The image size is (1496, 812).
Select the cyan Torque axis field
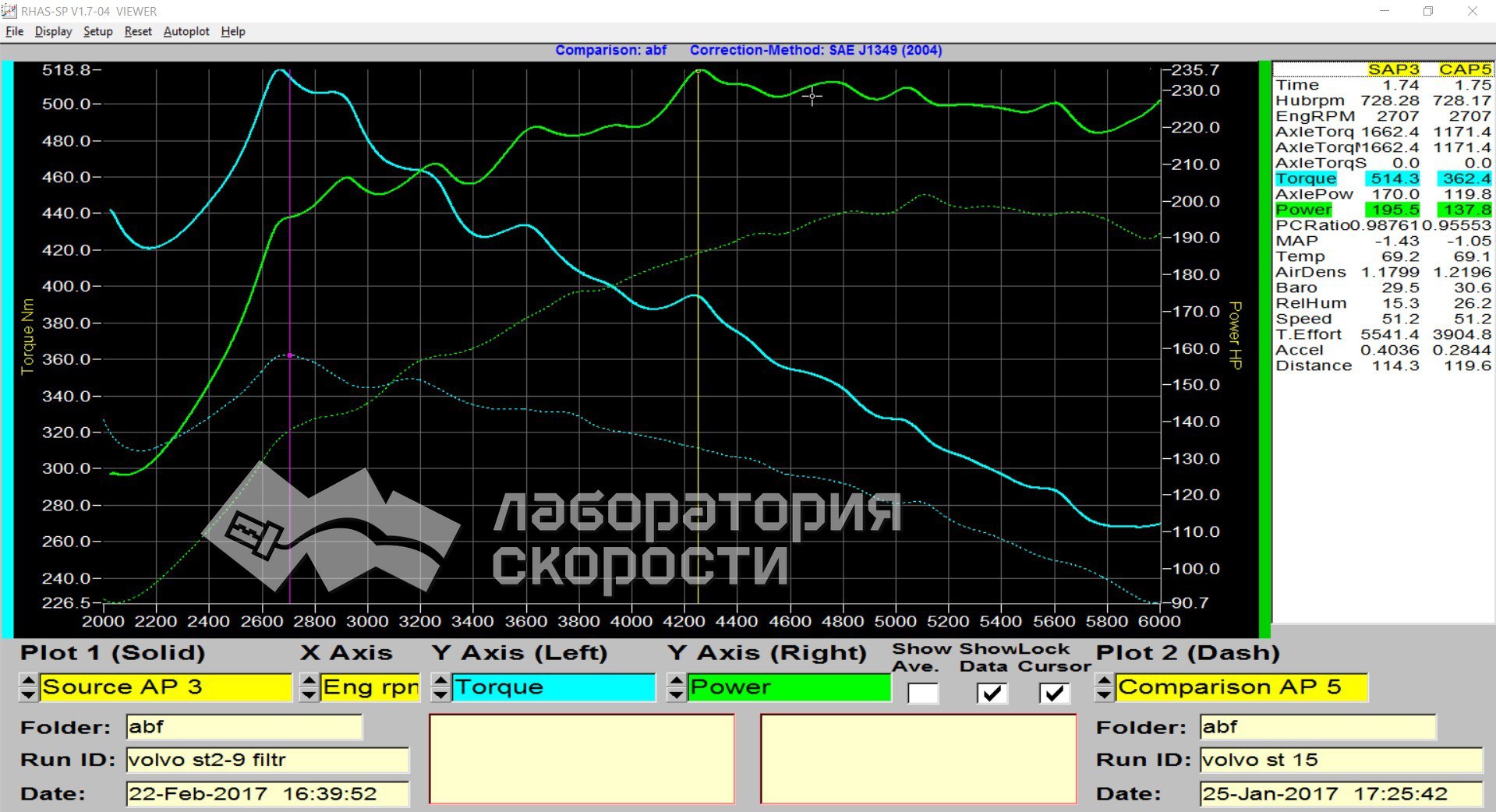click(x=553, y=687)
